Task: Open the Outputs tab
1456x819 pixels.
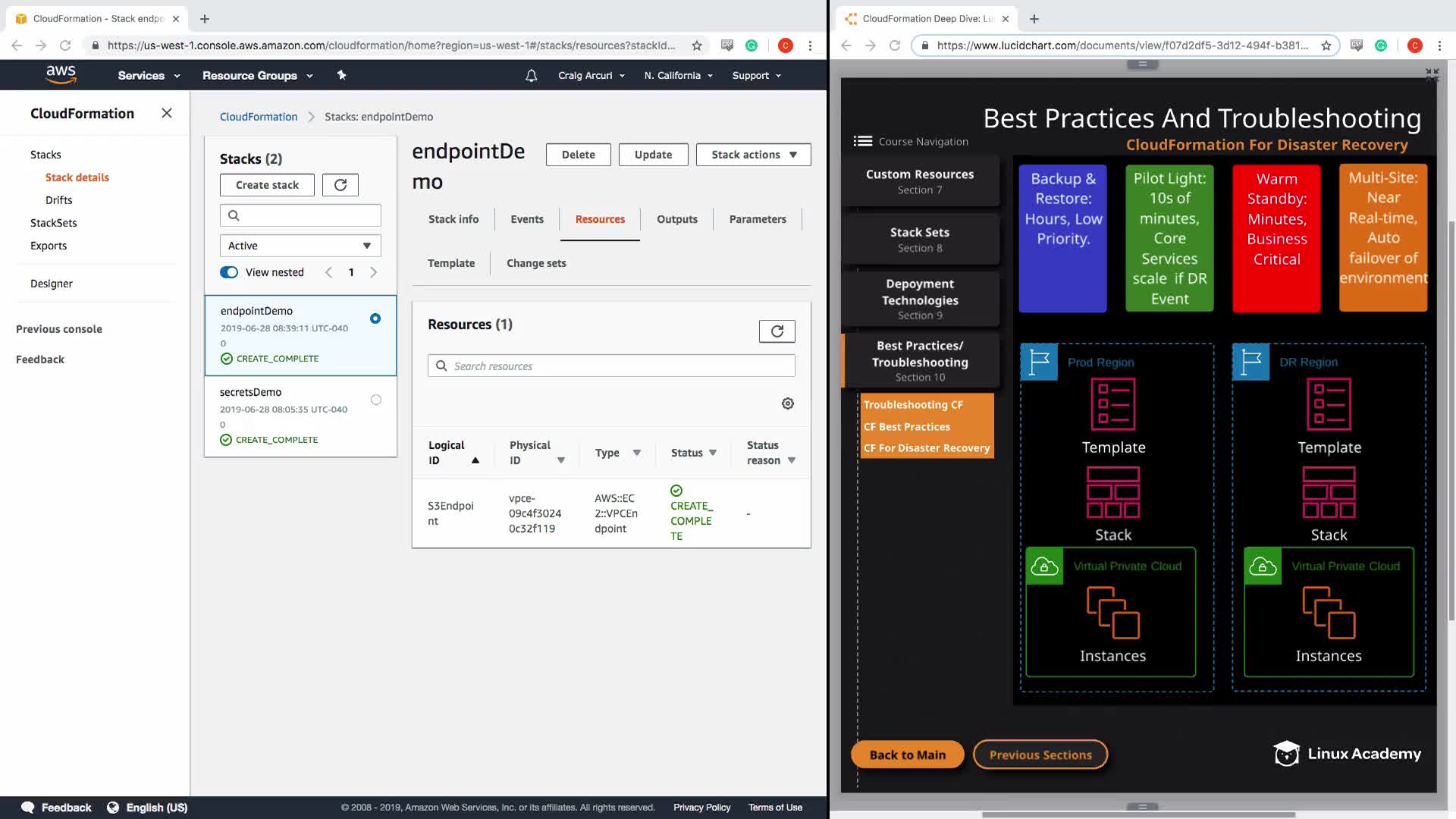Action: 676,219
